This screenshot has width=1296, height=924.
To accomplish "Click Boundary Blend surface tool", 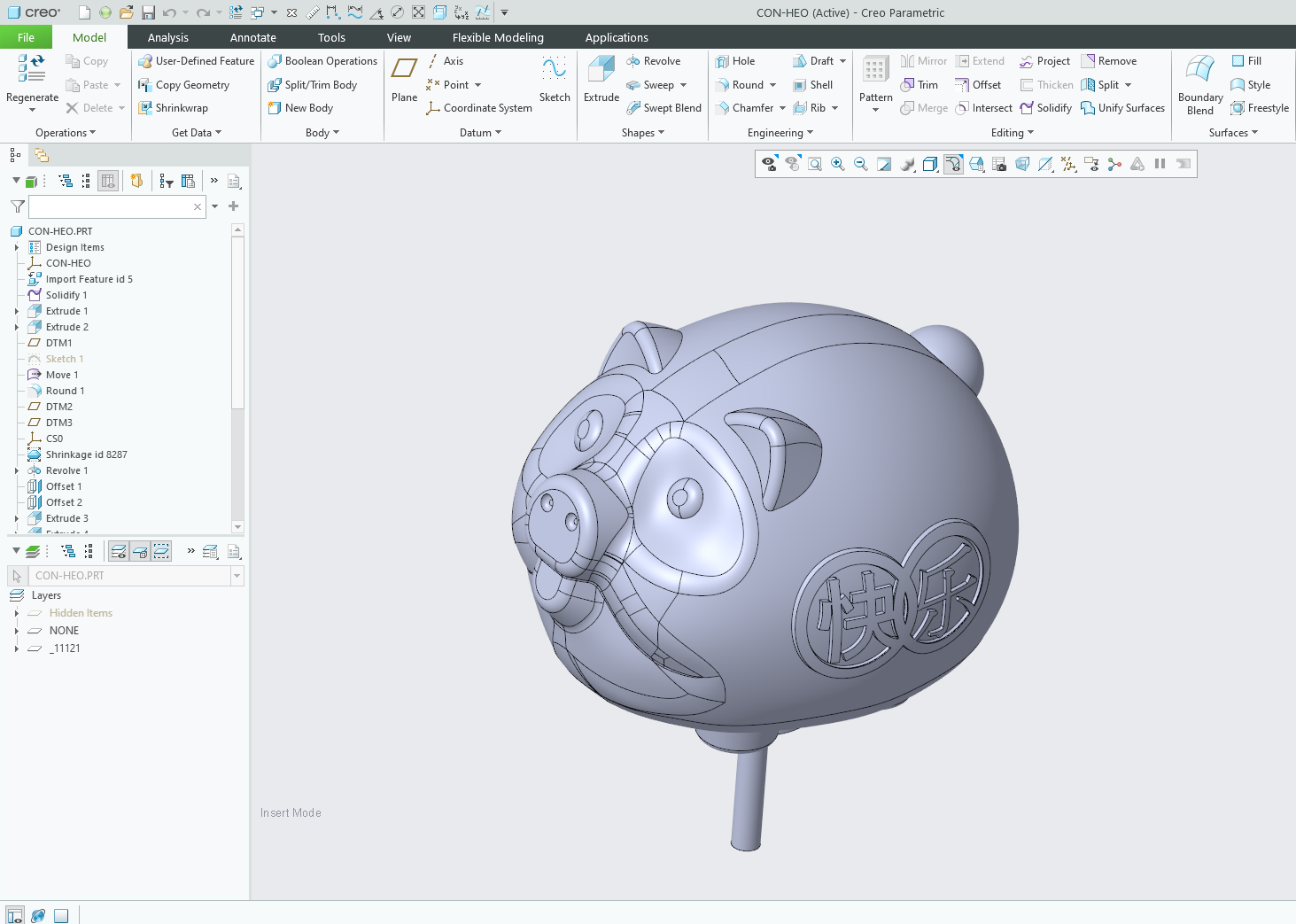I will (x=1199, y=84).
